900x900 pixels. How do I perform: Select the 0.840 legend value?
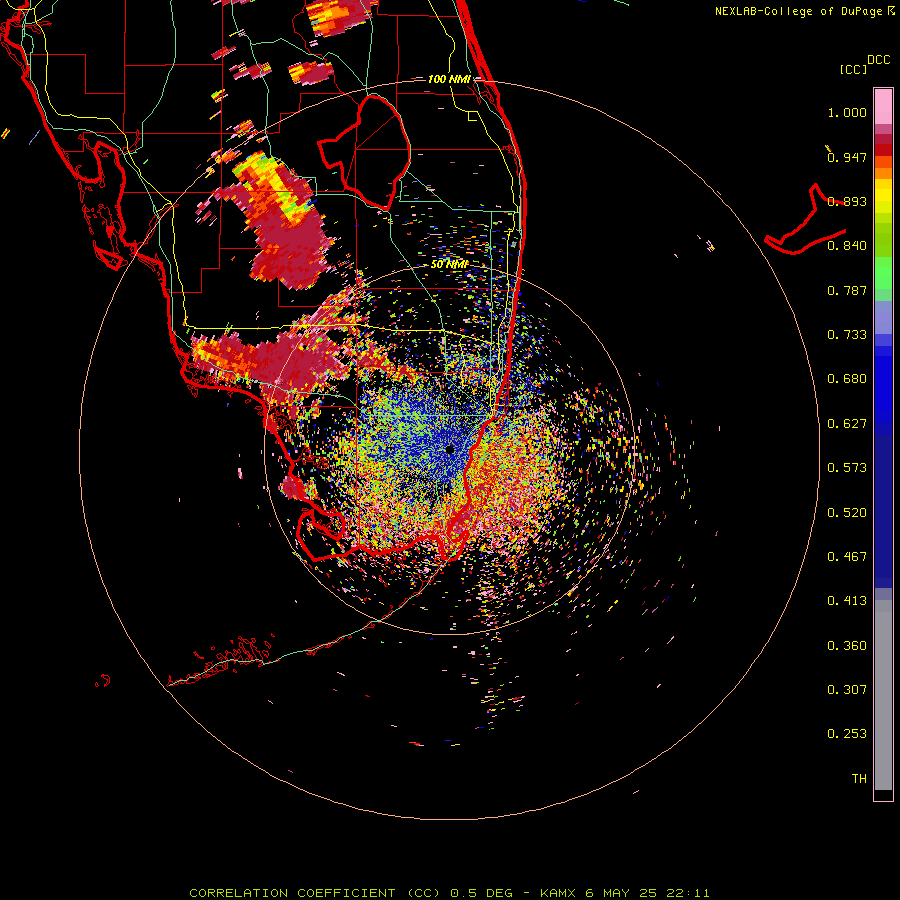(847, 246)
